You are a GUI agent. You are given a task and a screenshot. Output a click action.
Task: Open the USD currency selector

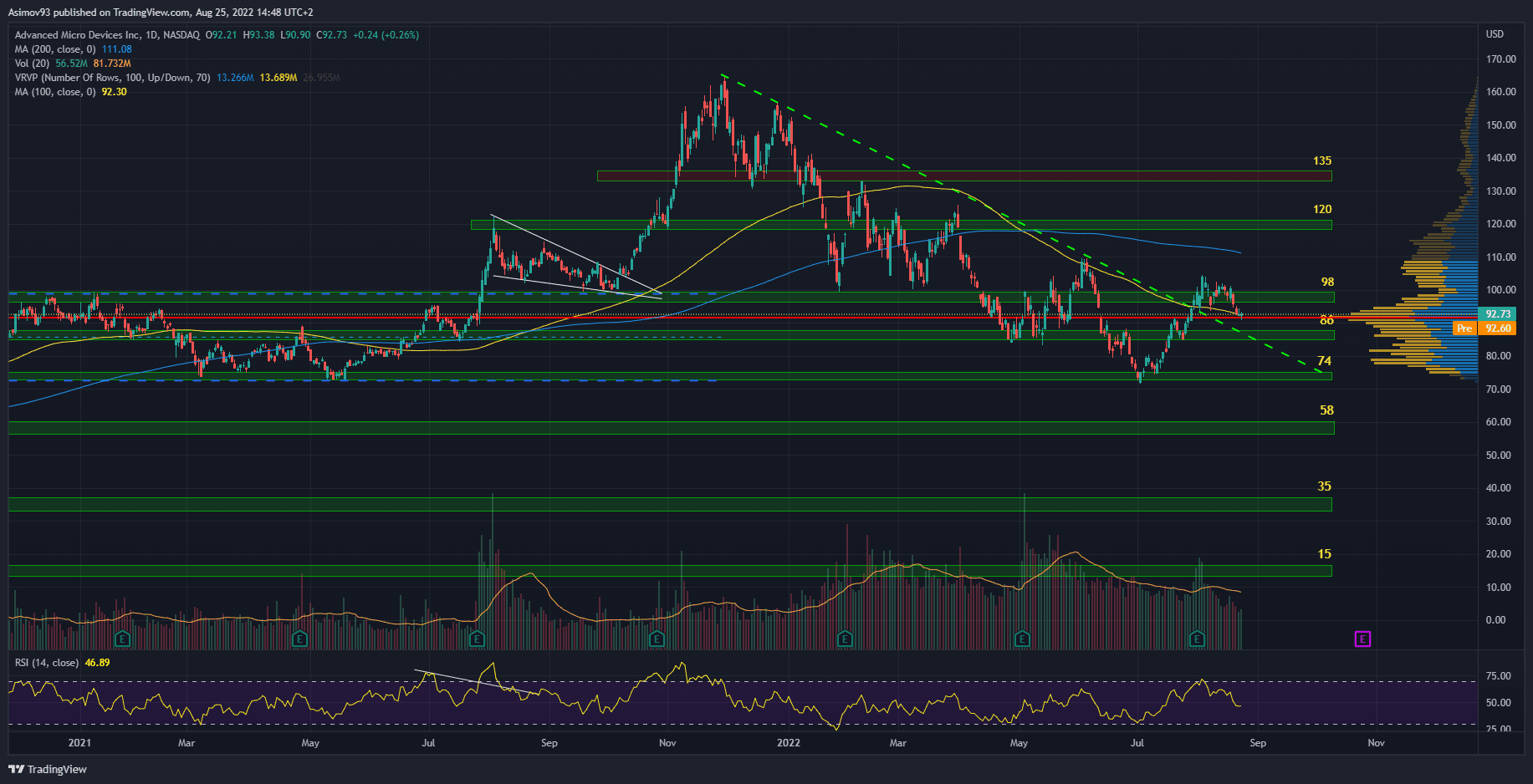click(1495, 34)
